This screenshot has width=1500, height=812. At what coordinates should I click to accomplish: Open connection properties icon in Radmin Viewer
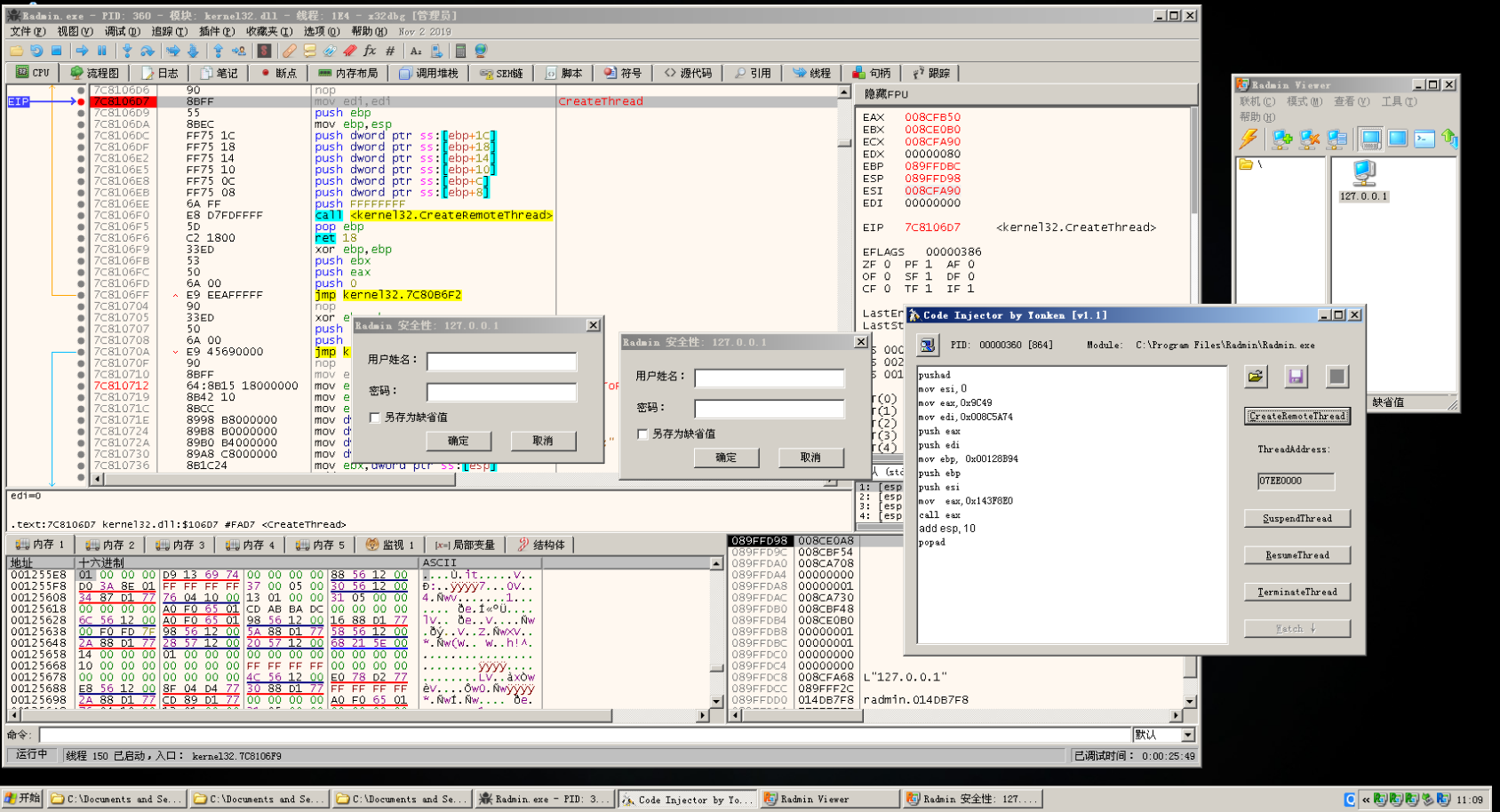click(x=1336, y=139)
